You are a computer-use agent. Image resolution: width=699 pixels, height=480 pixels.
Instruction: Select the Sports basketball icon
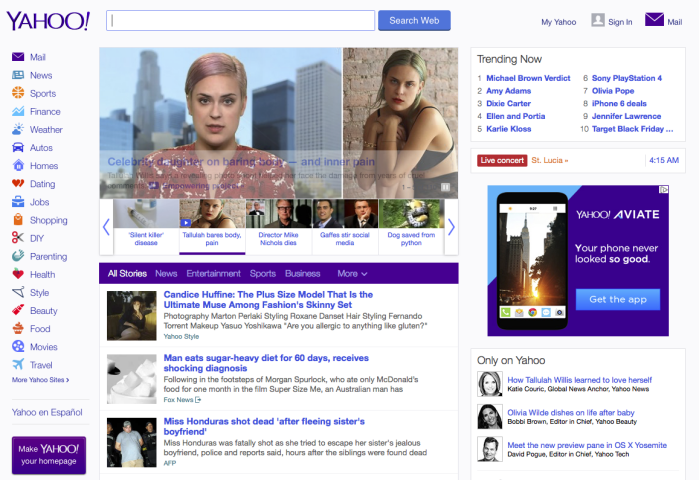pos(18,93)
